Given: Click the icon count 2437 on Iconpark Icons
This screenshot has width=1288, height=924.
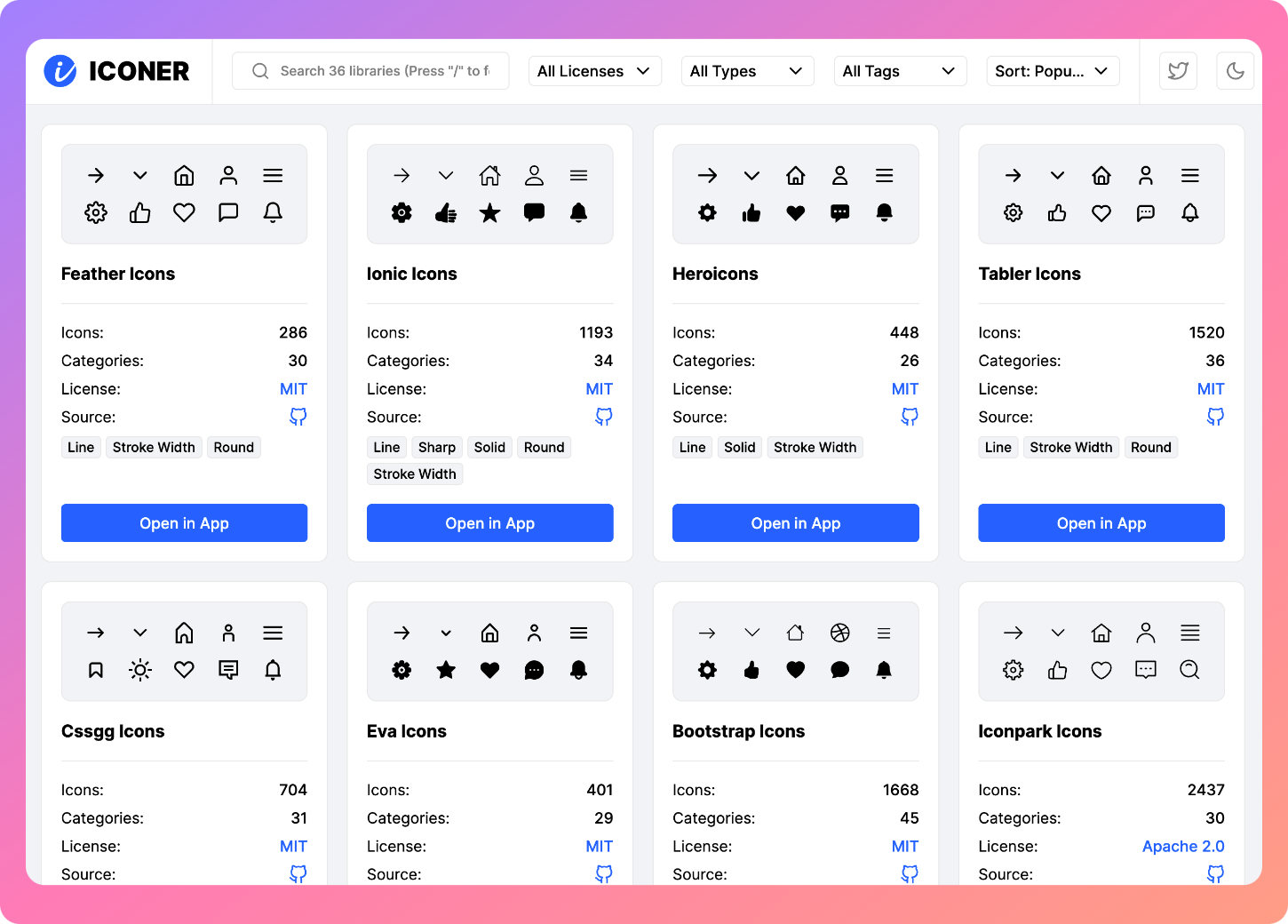Looking at the screenshot, I should [1205, 790].
